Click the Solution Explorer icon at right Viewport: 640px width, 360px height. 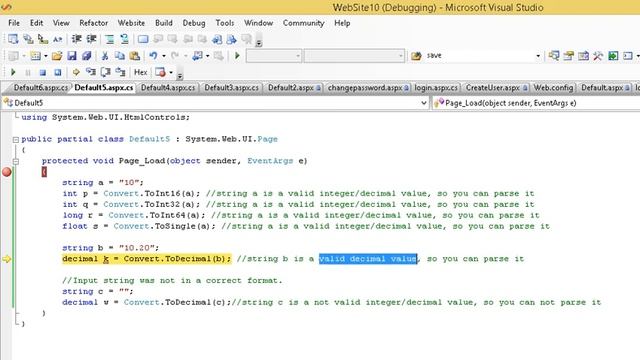coord(554,56)
